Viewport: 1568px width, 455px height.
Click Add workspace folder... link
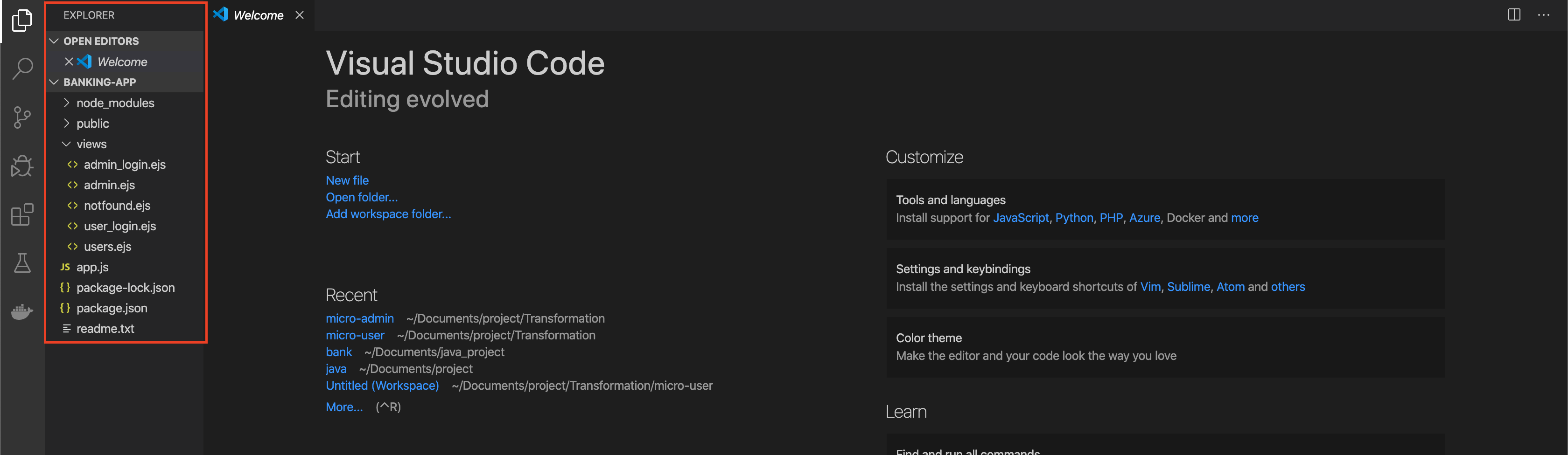[x=388, y=214]
